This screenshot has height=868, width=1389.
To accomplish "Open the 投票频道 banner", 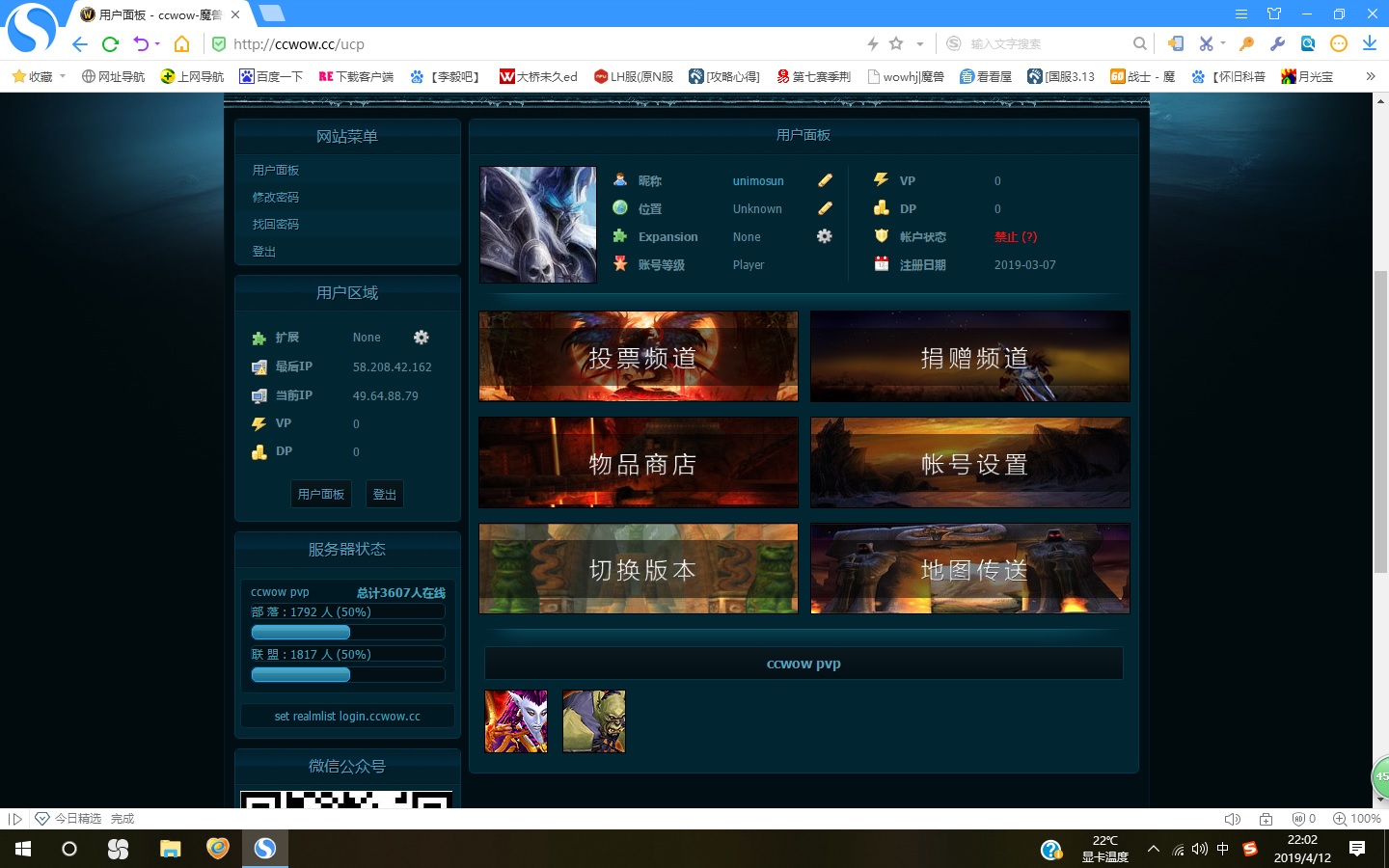I will point(639,357).
